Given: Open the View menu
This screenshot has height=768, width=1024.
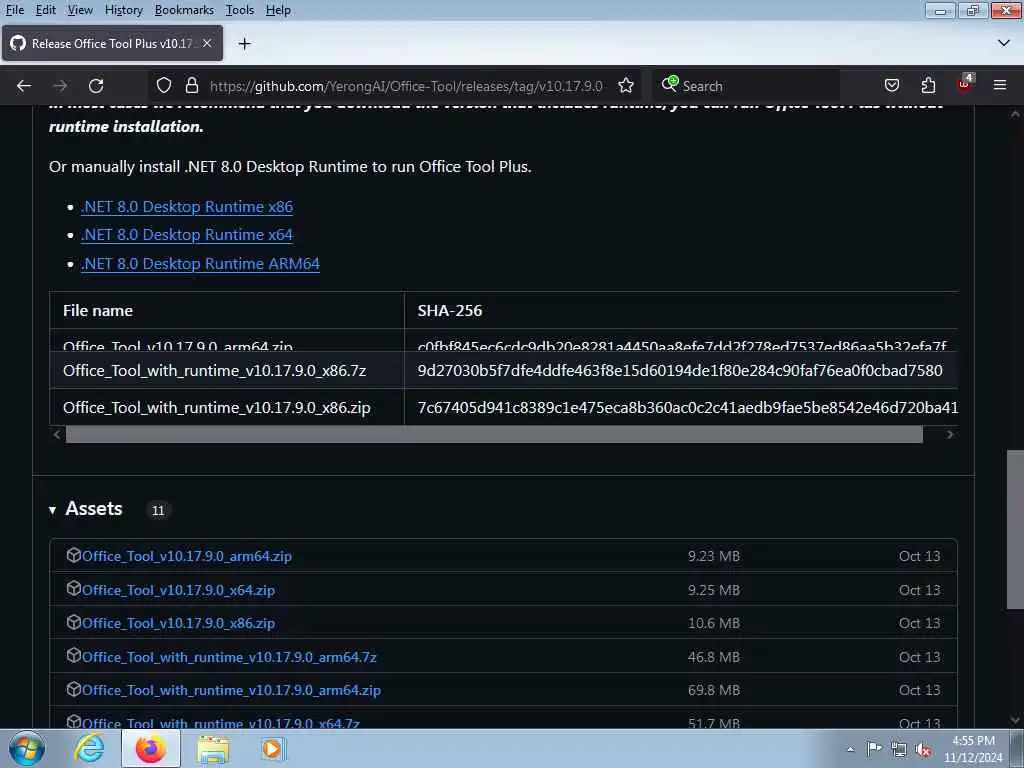Looking at the screenshot, I should tap(80, 10).
